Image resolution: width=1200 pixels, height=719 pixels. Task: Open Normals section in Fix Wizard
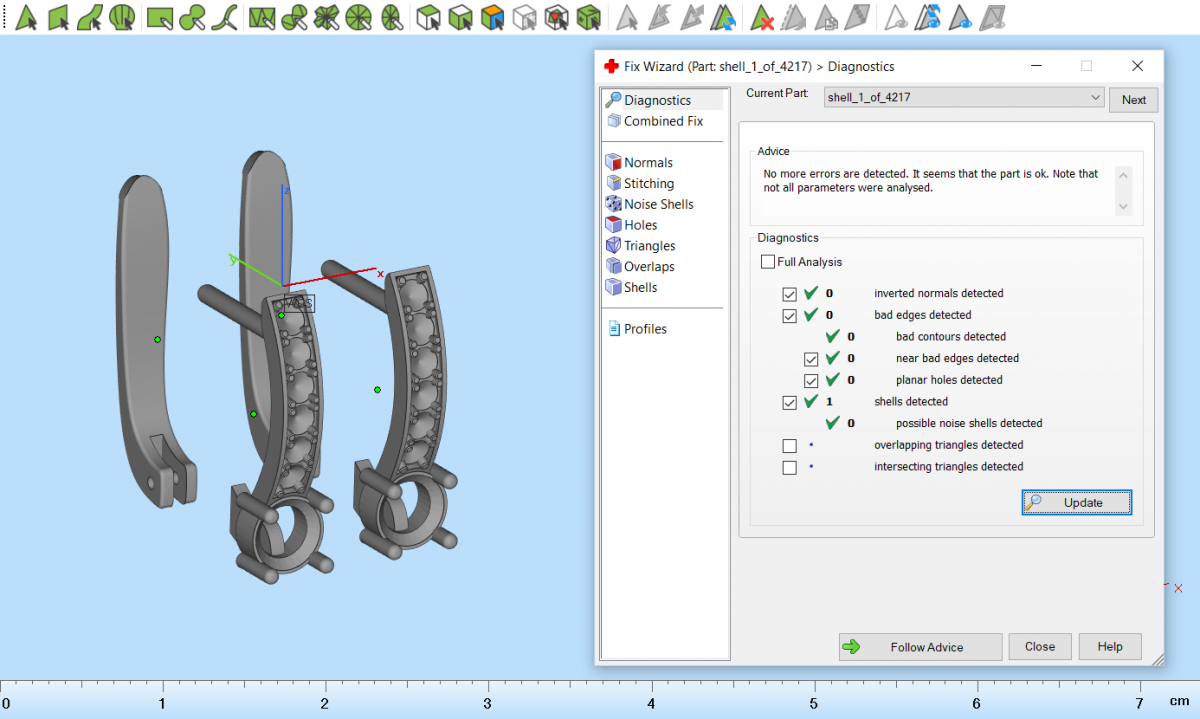[x=648, y=163]
